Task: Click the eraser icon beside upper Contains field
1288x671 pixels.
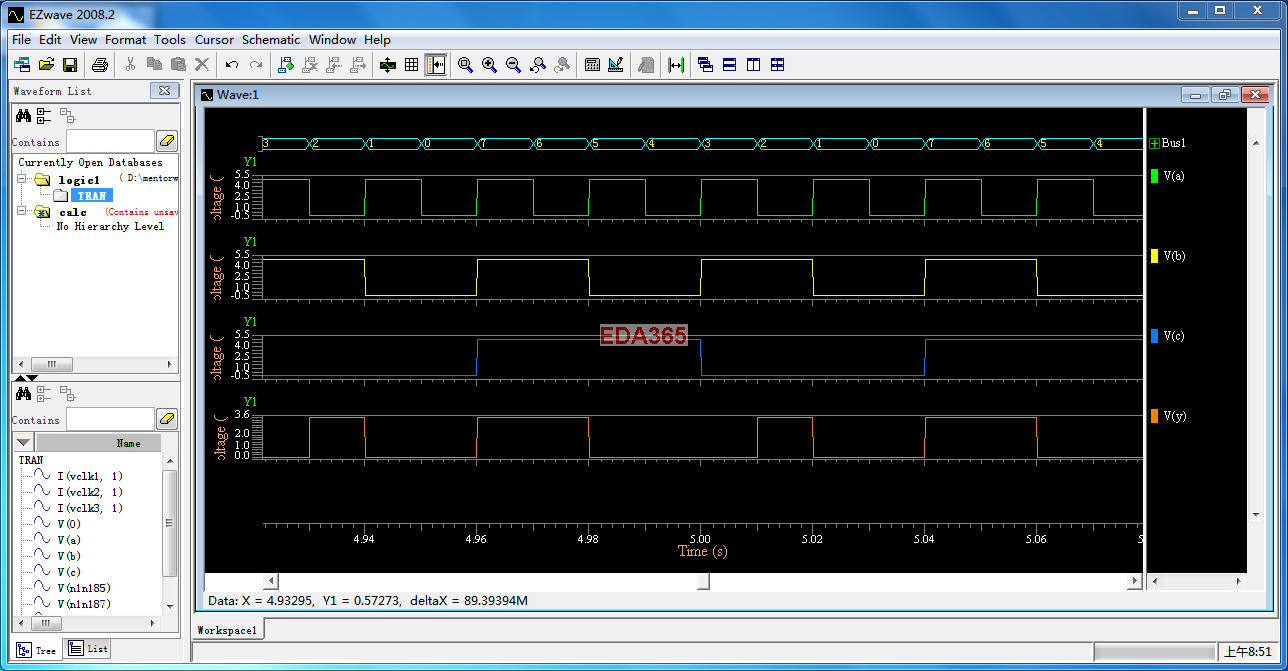Action: (x=167, y=141)
